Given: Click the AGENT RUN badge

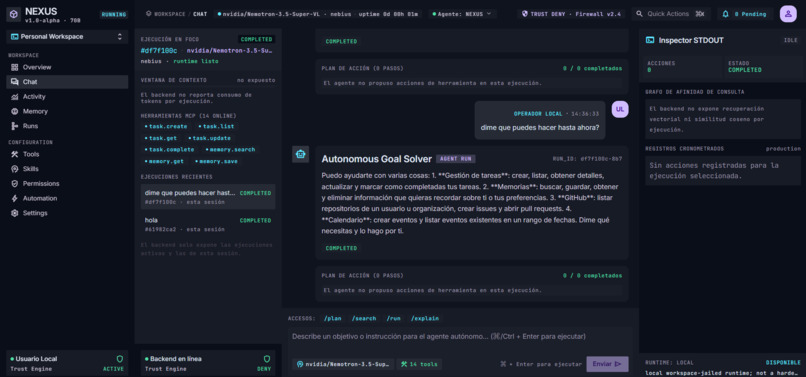Looking at the screenshot, I should pyautogui.click(x=455, y=159).
